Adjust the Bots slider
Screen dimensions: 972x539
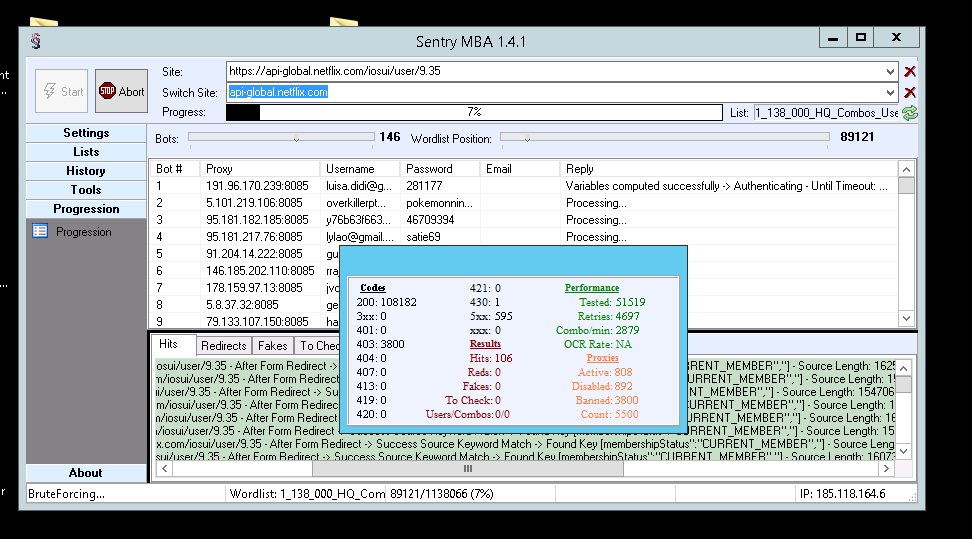296,138
